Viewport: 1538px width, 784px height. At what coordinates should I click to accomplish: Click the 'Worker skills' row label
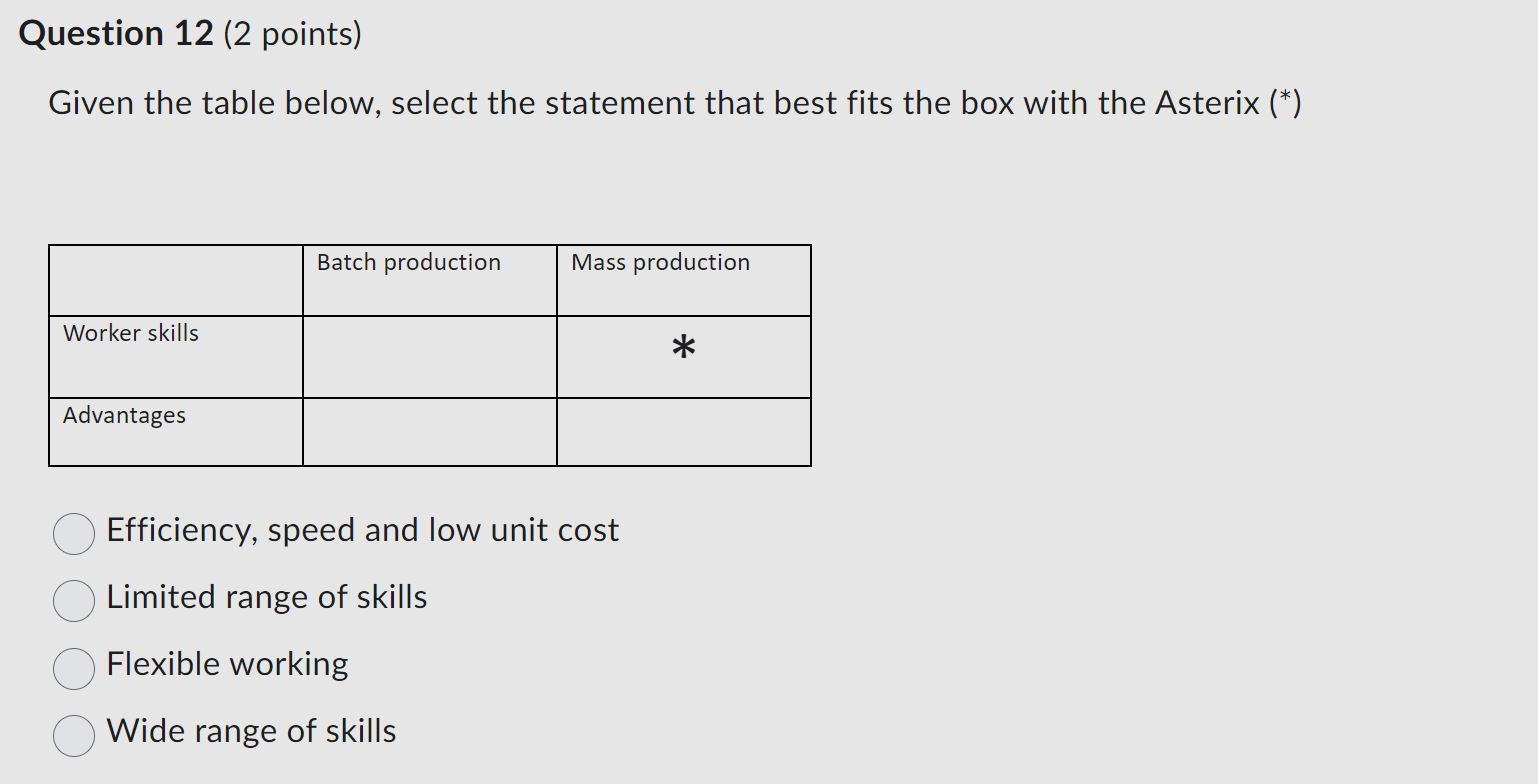point(131,333)
